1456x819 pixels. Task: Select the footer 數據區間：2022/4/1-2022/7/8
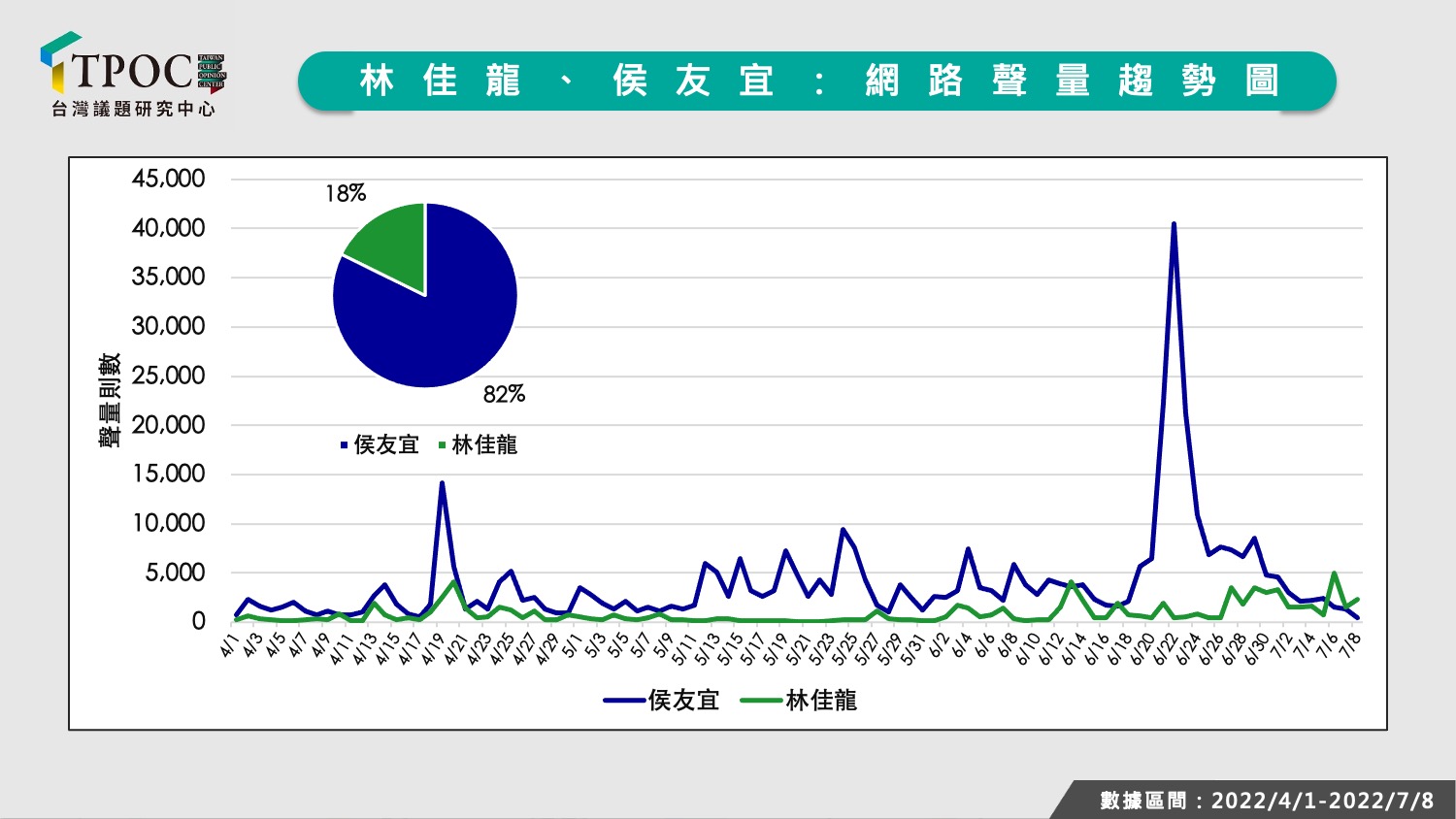1267,801
